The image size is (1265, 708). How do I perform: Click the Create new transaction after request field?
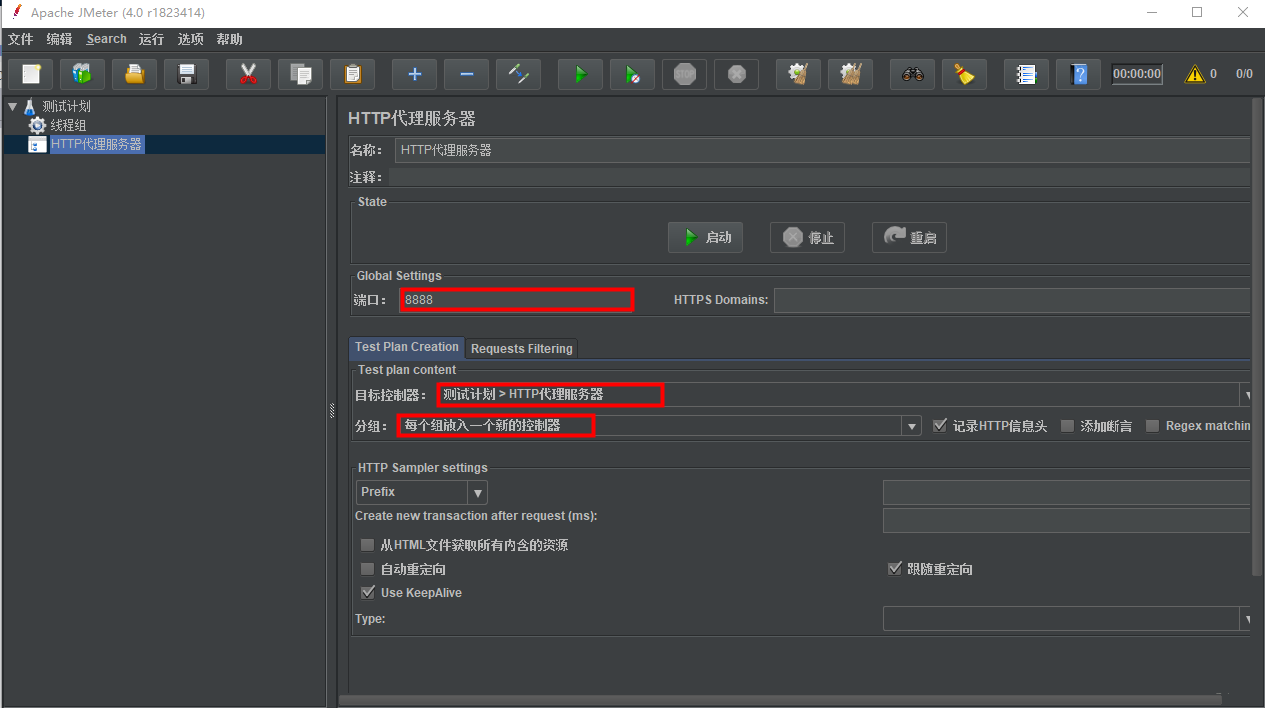(1066, 520)
